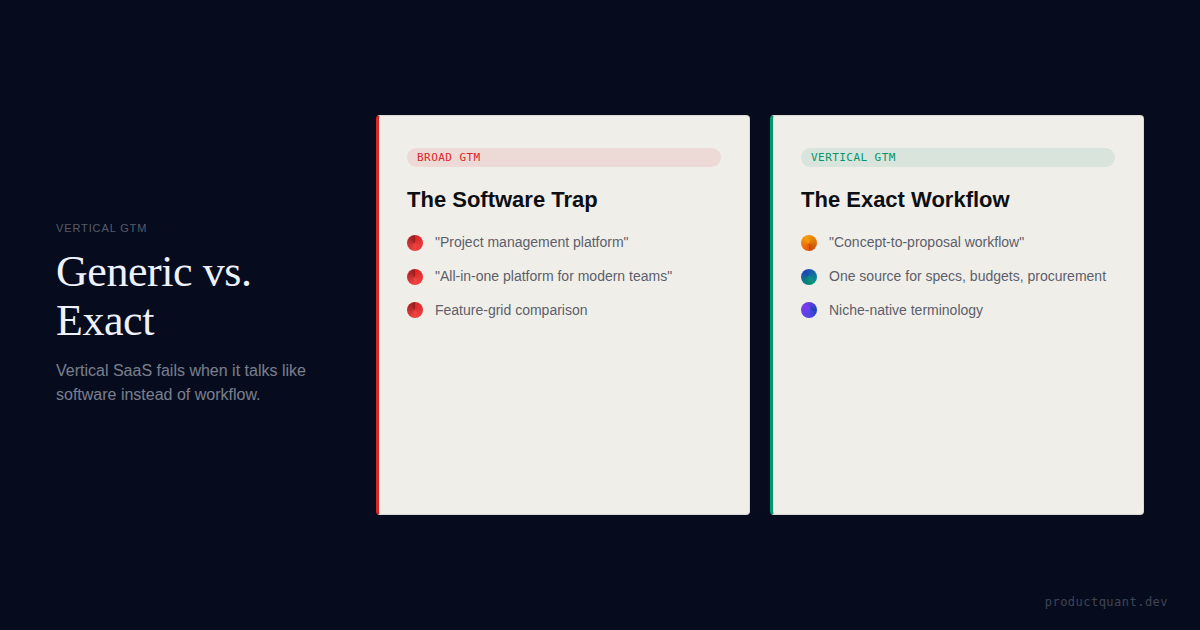The width and height of the screenshot is (1200, 630).
Task: Select "One source for specs, budgets, procurement"
Action: coord(967,276)
